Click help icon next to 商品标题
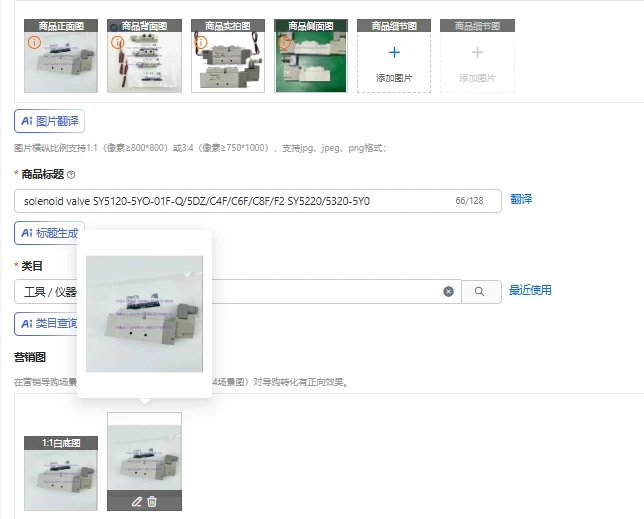The height and width of the screenshot is (519, 644). (x=71, y=175)
